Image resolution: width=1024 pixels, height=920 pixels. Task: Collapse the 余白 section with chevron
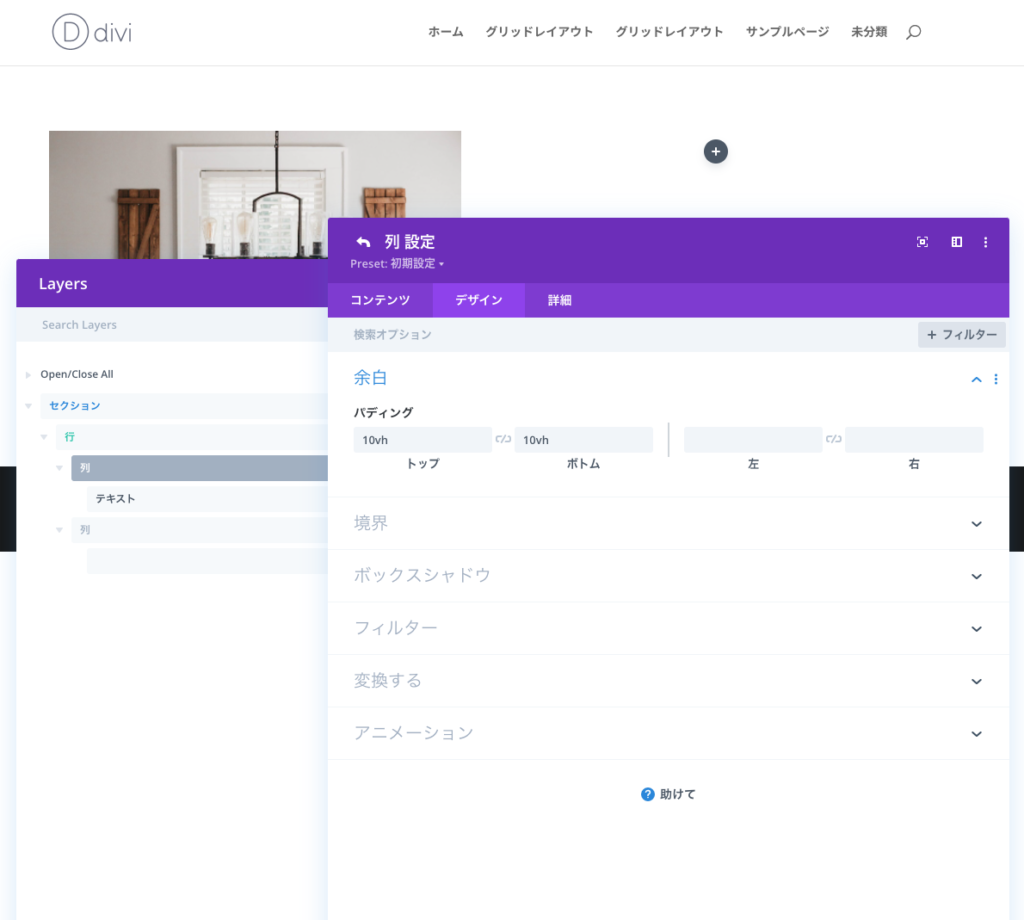click(x=976, y=379)
